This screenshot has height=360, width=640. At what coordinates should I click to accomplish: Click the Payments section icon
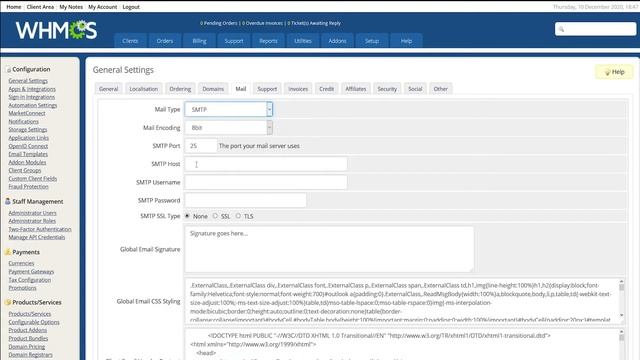[x=8, y=252]
